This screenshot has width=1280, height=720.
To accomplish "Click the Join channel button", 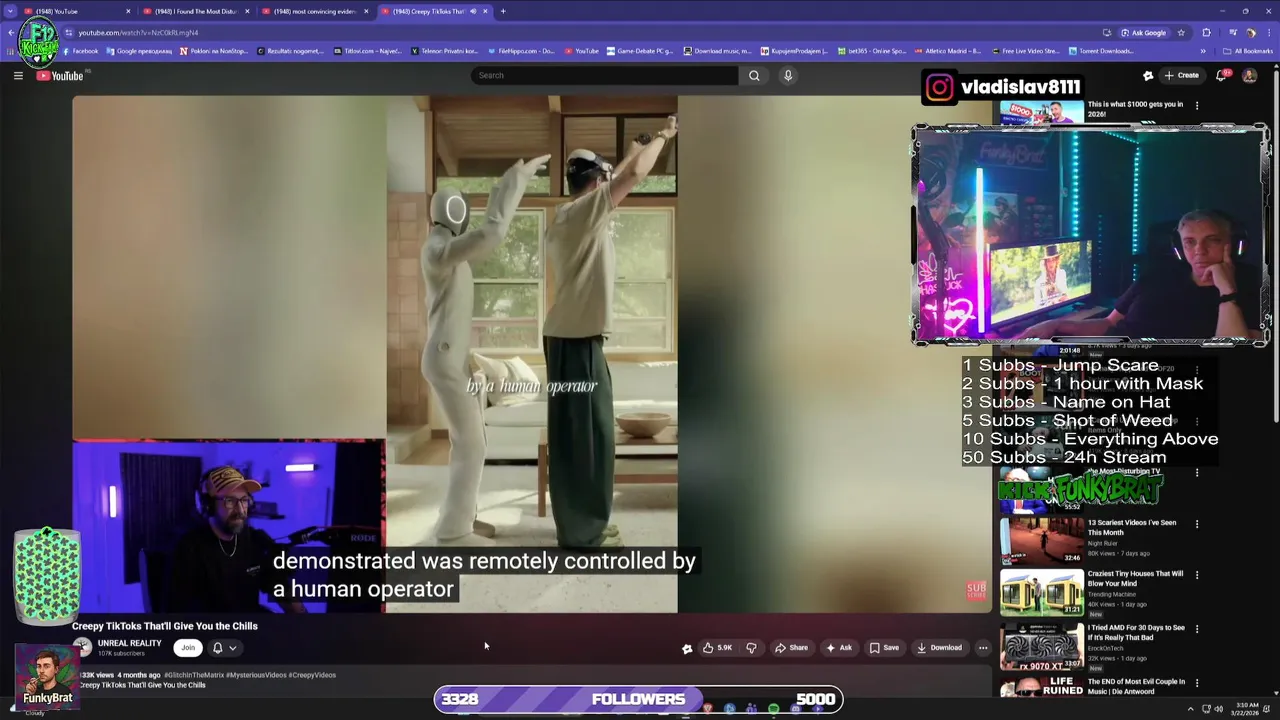I will [x=188, y=648].
